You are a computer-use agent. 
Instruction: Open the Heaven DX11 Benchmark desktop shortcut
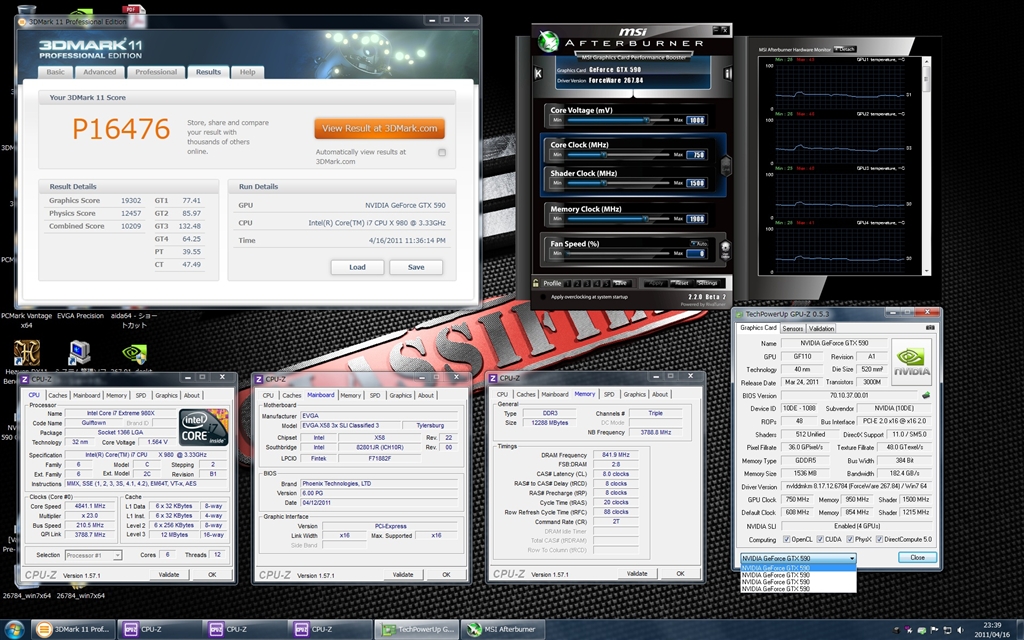point(27,353)
